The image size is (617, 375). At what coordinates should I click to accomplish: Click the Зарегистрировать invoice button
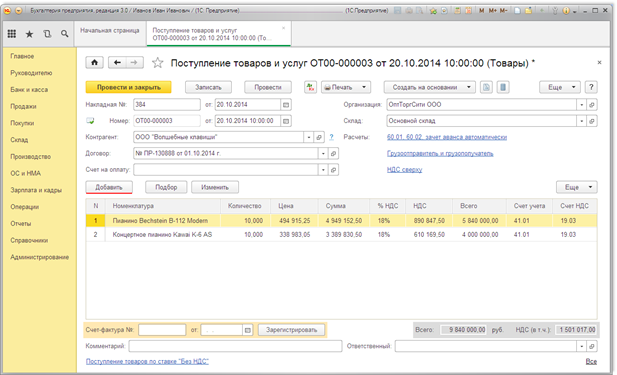pos(292,330)
